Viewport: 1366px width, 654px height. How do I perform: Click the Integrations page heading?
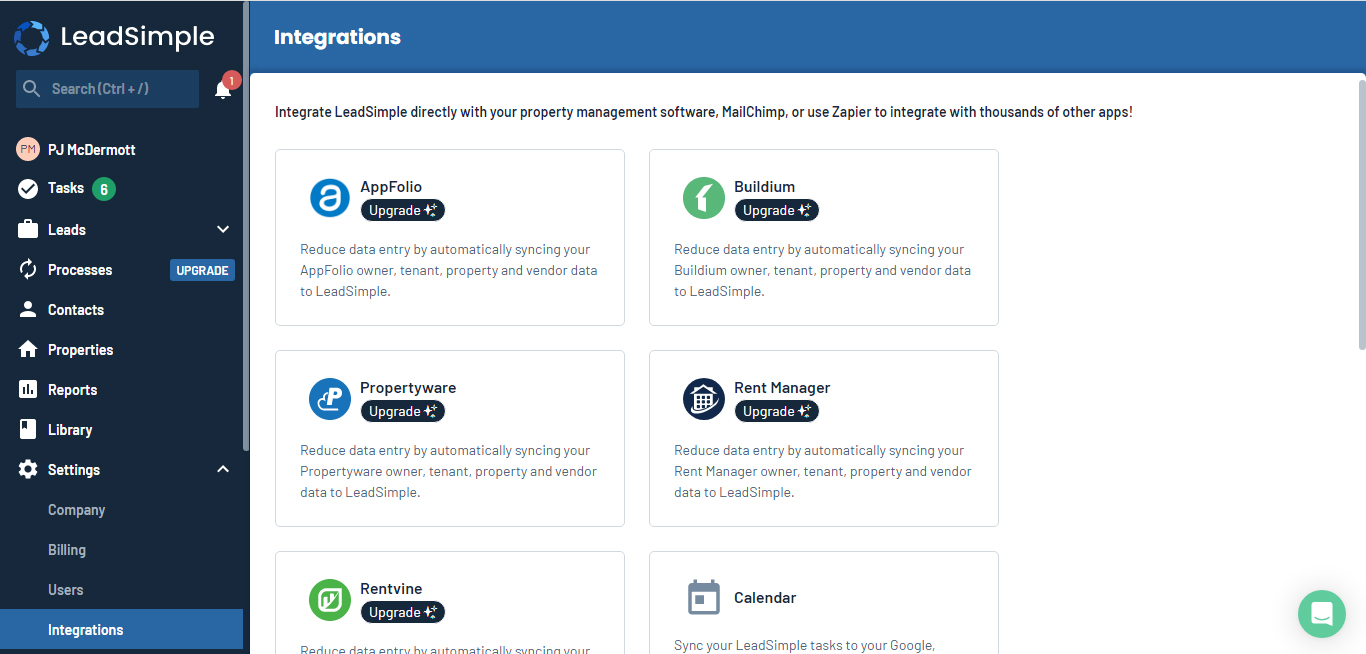pyautogui.click(x=337, y=37)
